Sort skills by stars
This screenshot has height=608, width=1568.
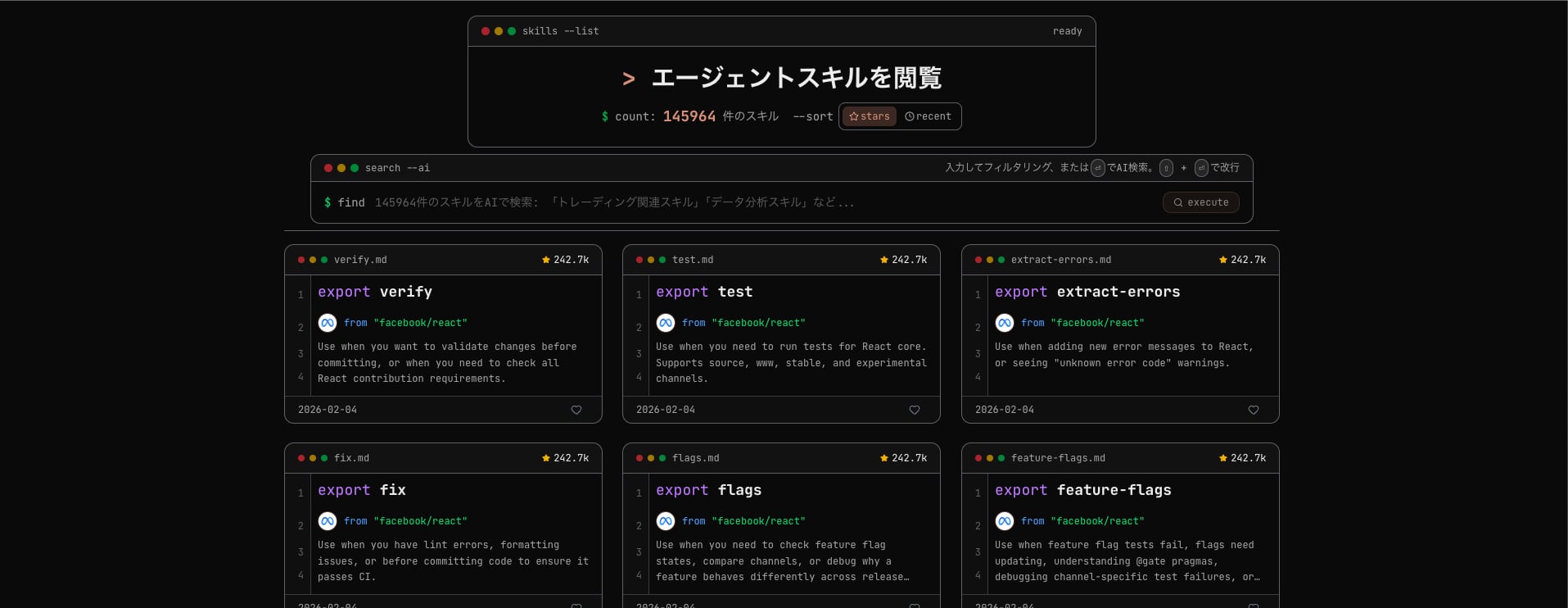[869, 116]
